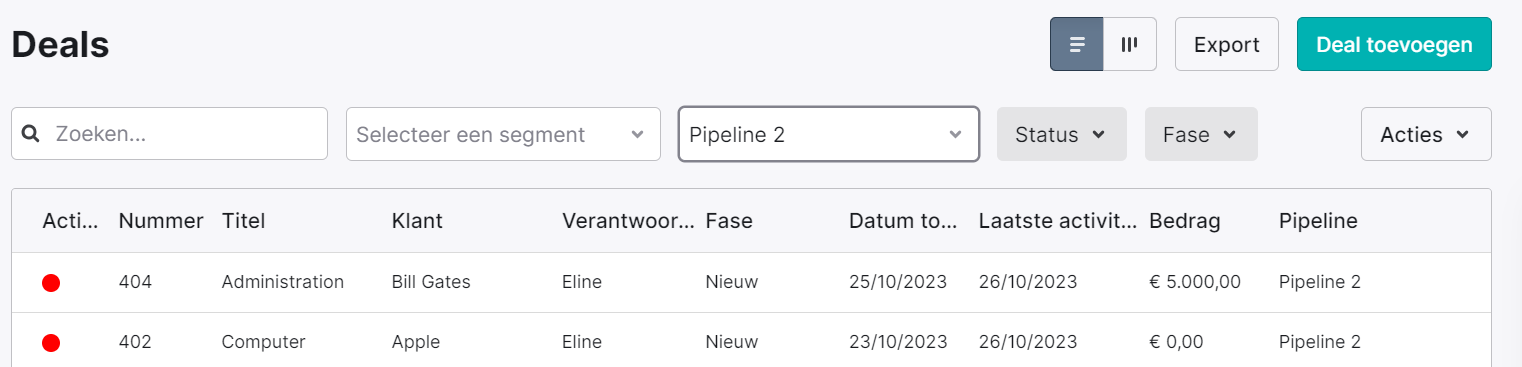Open the Status filter dropdown
Viewport: 1522px width, 367px height.
(1062, 134)
